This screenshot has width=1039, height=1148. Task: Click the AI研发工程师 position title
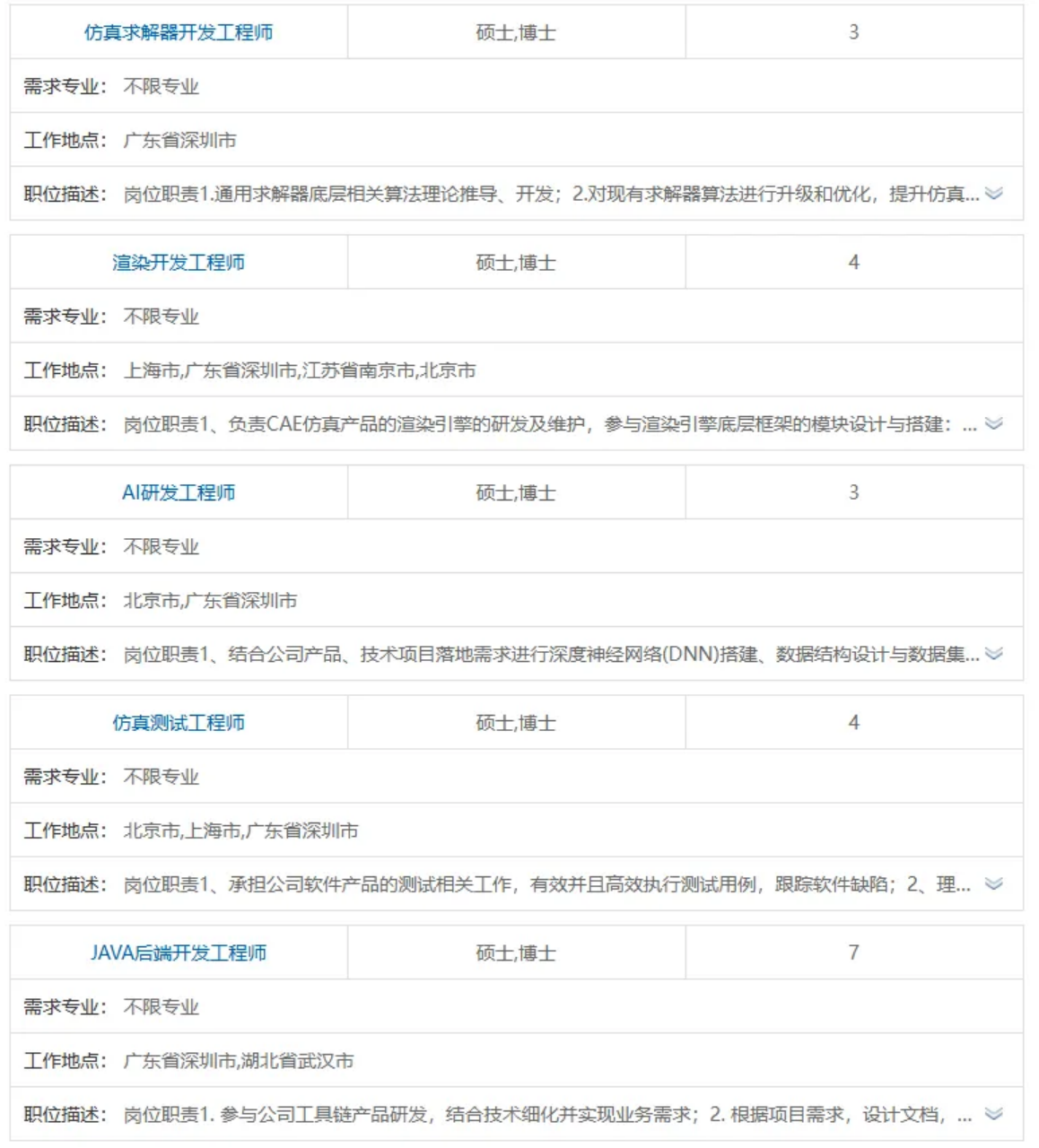[179, 492]
